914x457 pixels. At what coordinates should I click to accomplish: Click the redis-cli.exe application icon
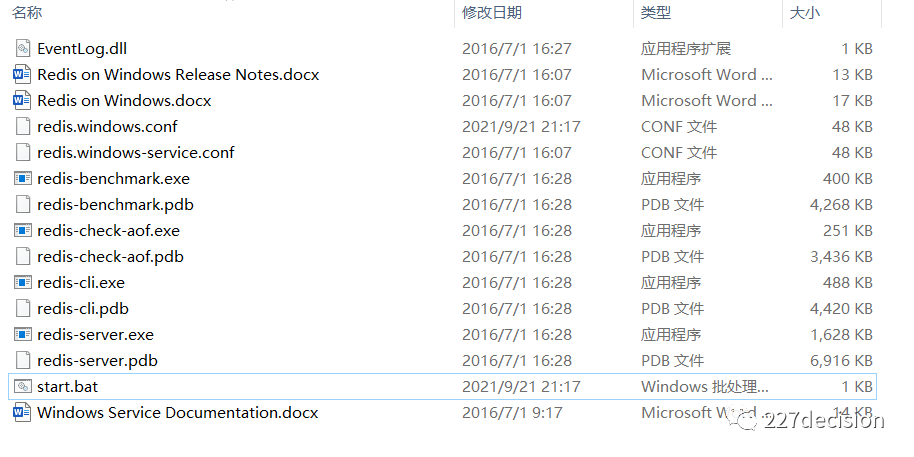(x=22, y=283)
